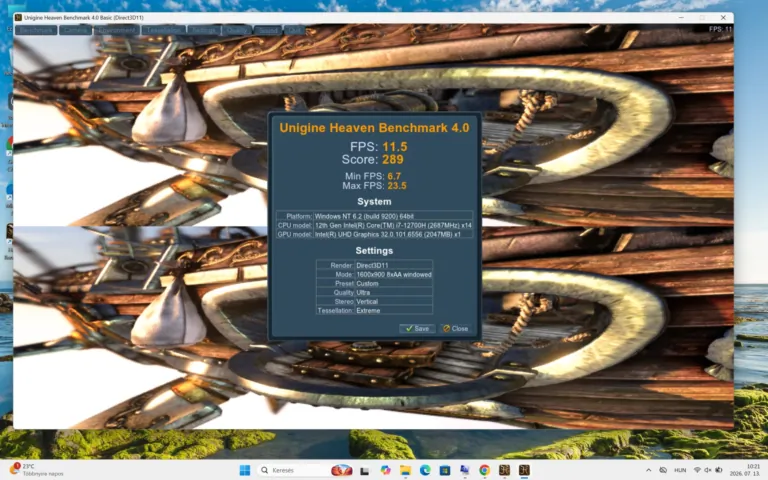Click the Platform row Windows NT 6.2
768x480 pixels.
pyautogui.click(x=375, y=216)
